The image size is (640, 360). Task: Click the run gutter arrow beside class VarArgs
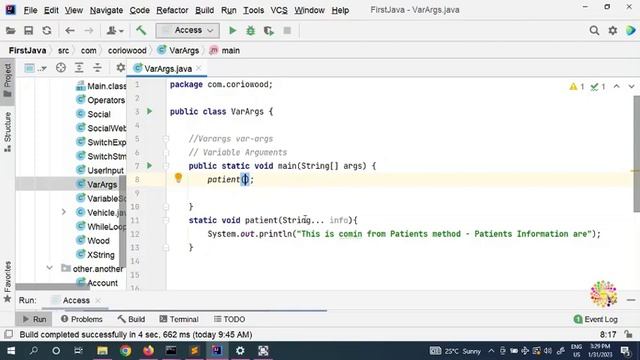(150, 111)
